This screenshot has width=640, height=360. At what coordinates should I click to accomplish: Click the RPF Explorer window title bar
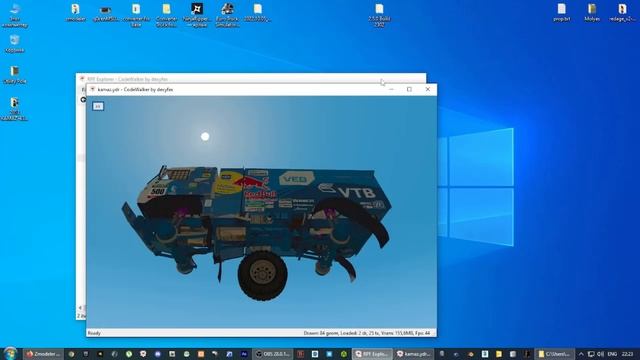tap(251, 78)
